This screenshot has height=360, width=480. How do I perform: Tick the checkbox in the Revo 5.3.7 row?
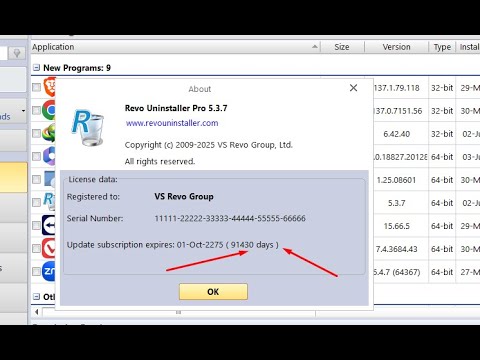click(x=36, y=202)
